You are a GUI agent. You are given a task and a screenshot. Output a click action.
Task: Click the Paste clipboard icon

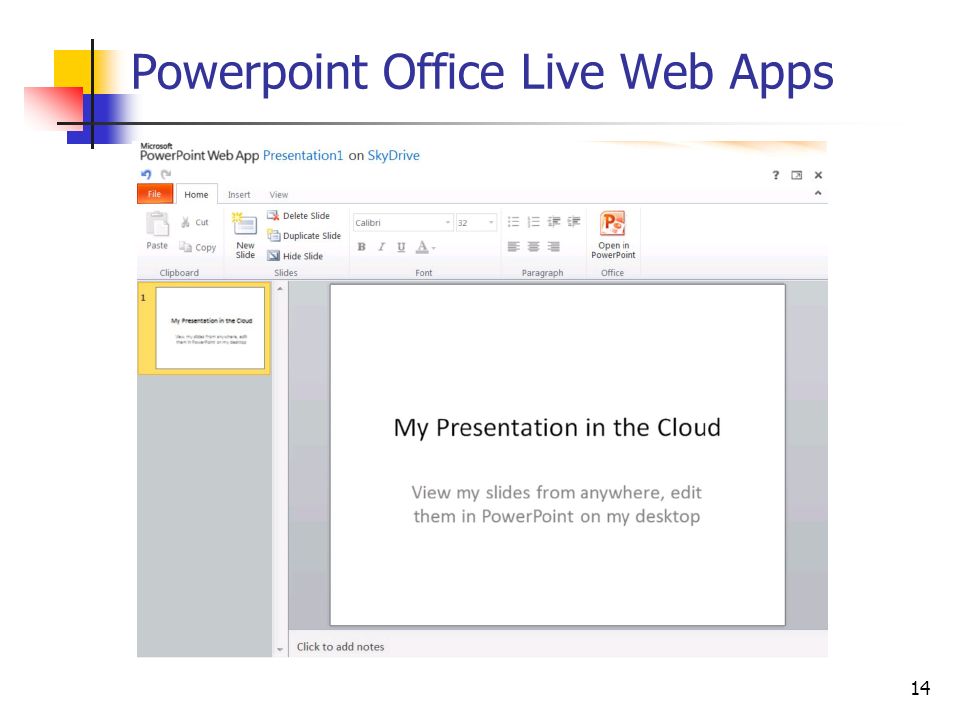coord(157,224)
